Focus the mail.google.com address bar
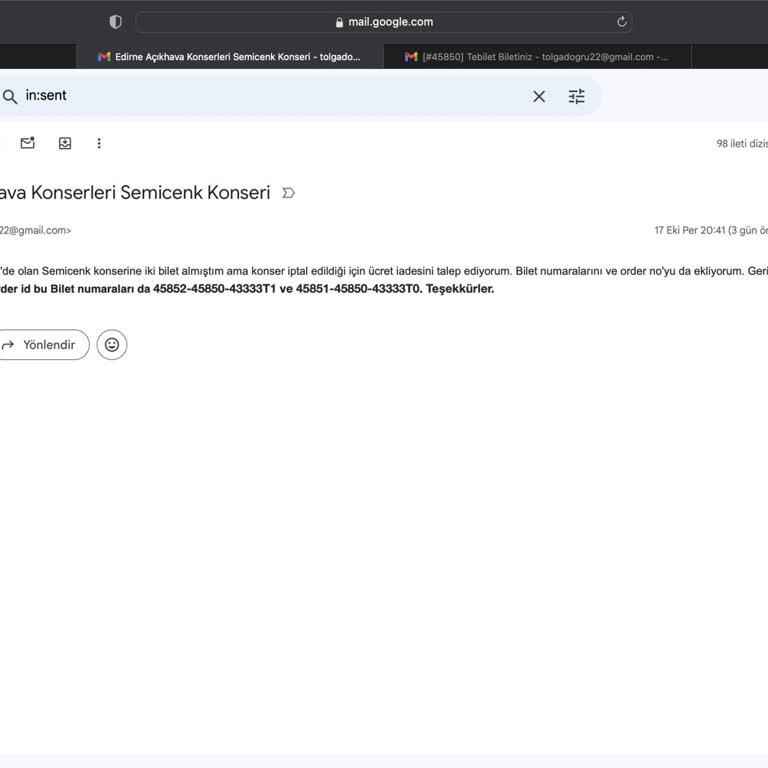This screenshot has height=768, width=768. click(x=390, y=22)
